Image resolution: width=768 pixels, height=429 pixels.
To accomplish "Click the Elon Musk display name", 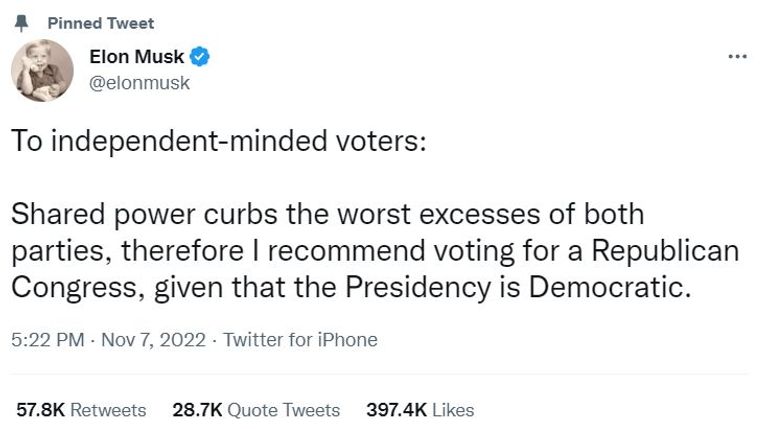I will (x=144, y=57).
